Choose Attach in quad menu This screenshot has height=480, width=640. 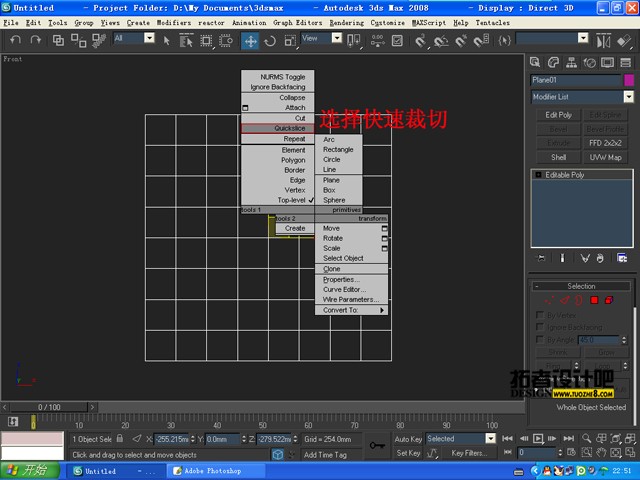pyautogui.click(x=278, y=108)
